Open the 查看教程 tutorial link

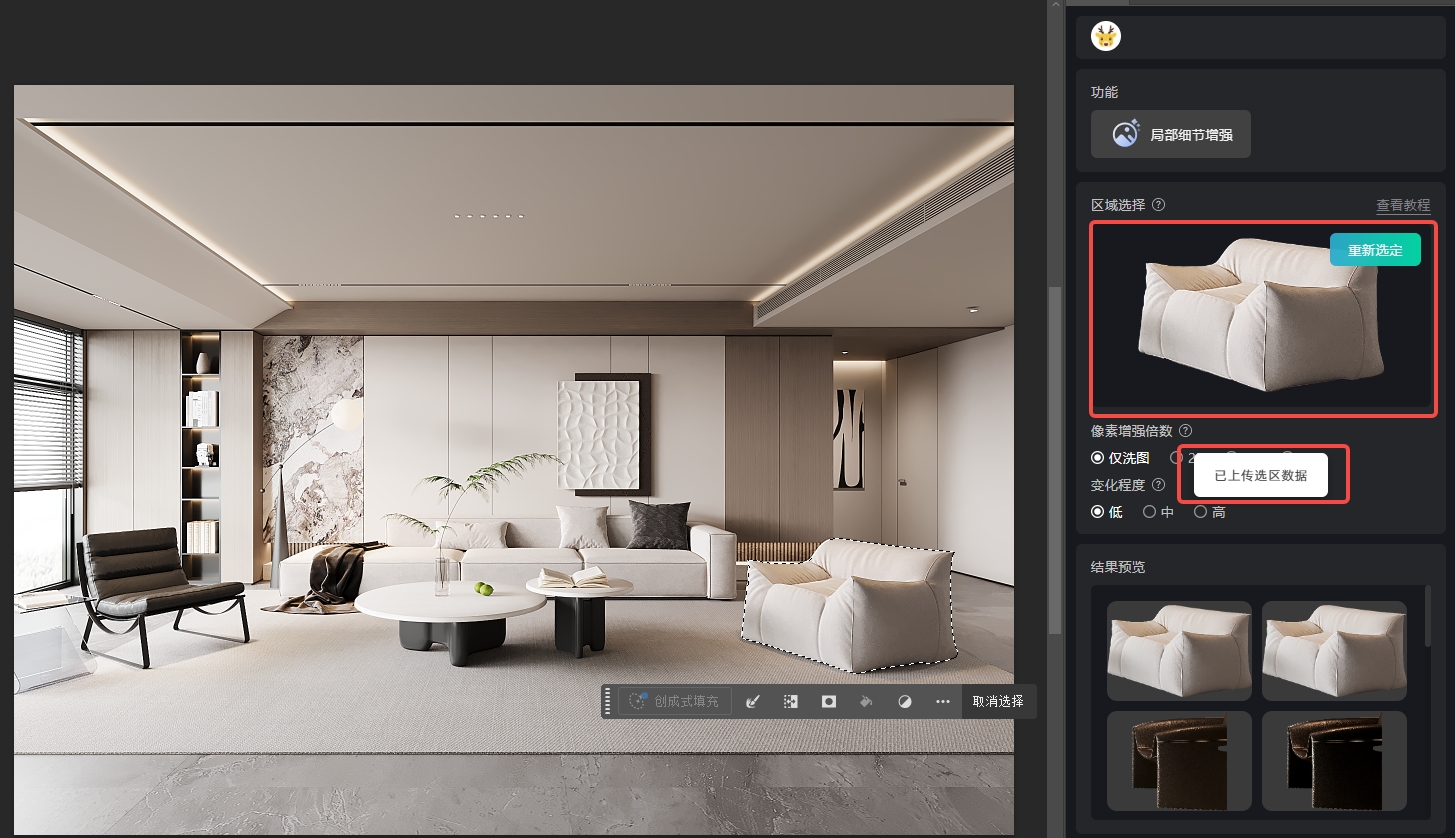point(1403,205)
